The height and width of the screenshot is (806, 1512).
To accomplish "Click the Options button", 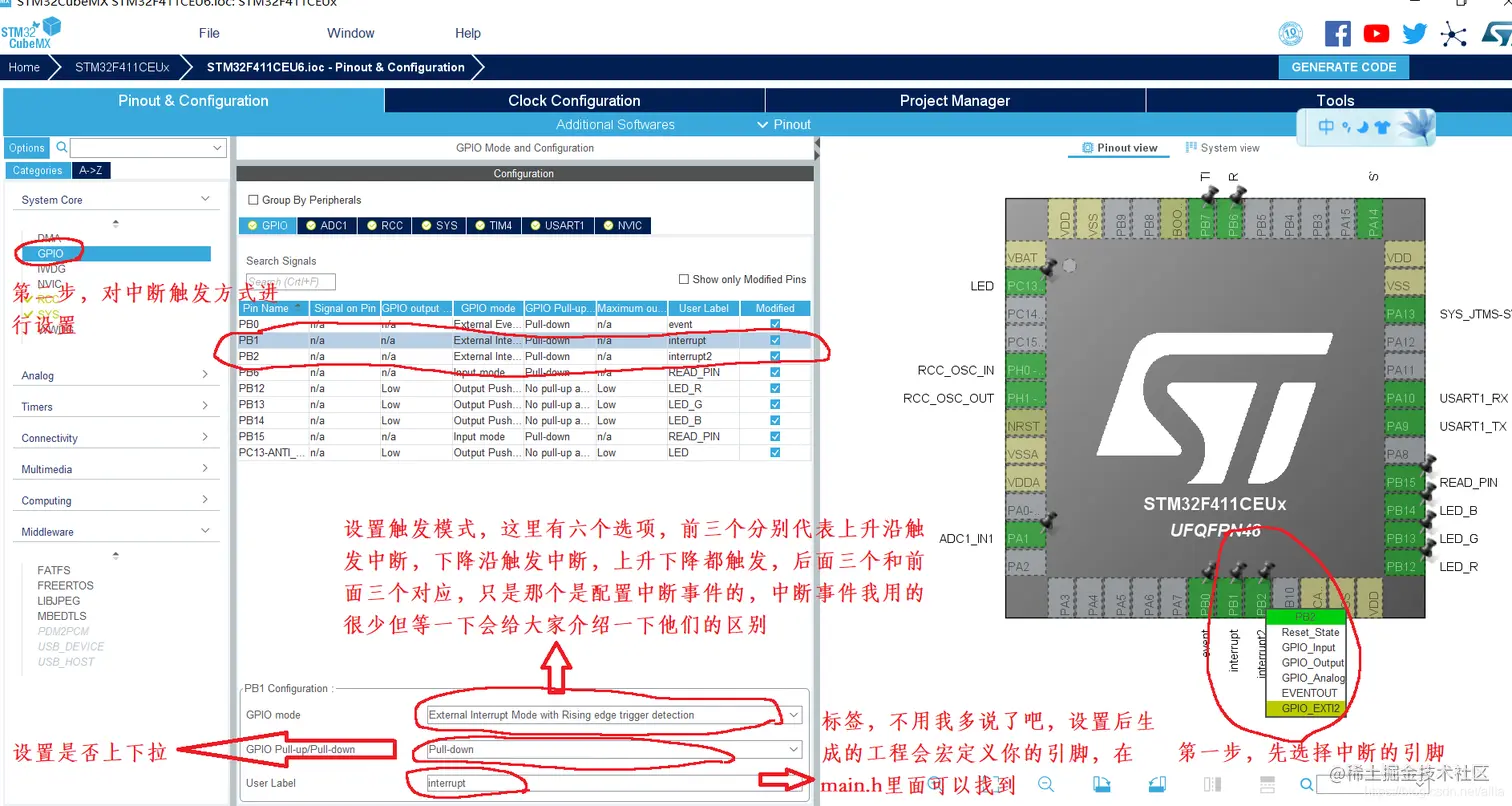I will [27, 147].
